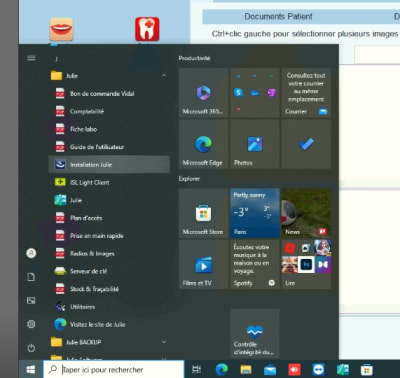Click the Windows Start button

point(31,369)
